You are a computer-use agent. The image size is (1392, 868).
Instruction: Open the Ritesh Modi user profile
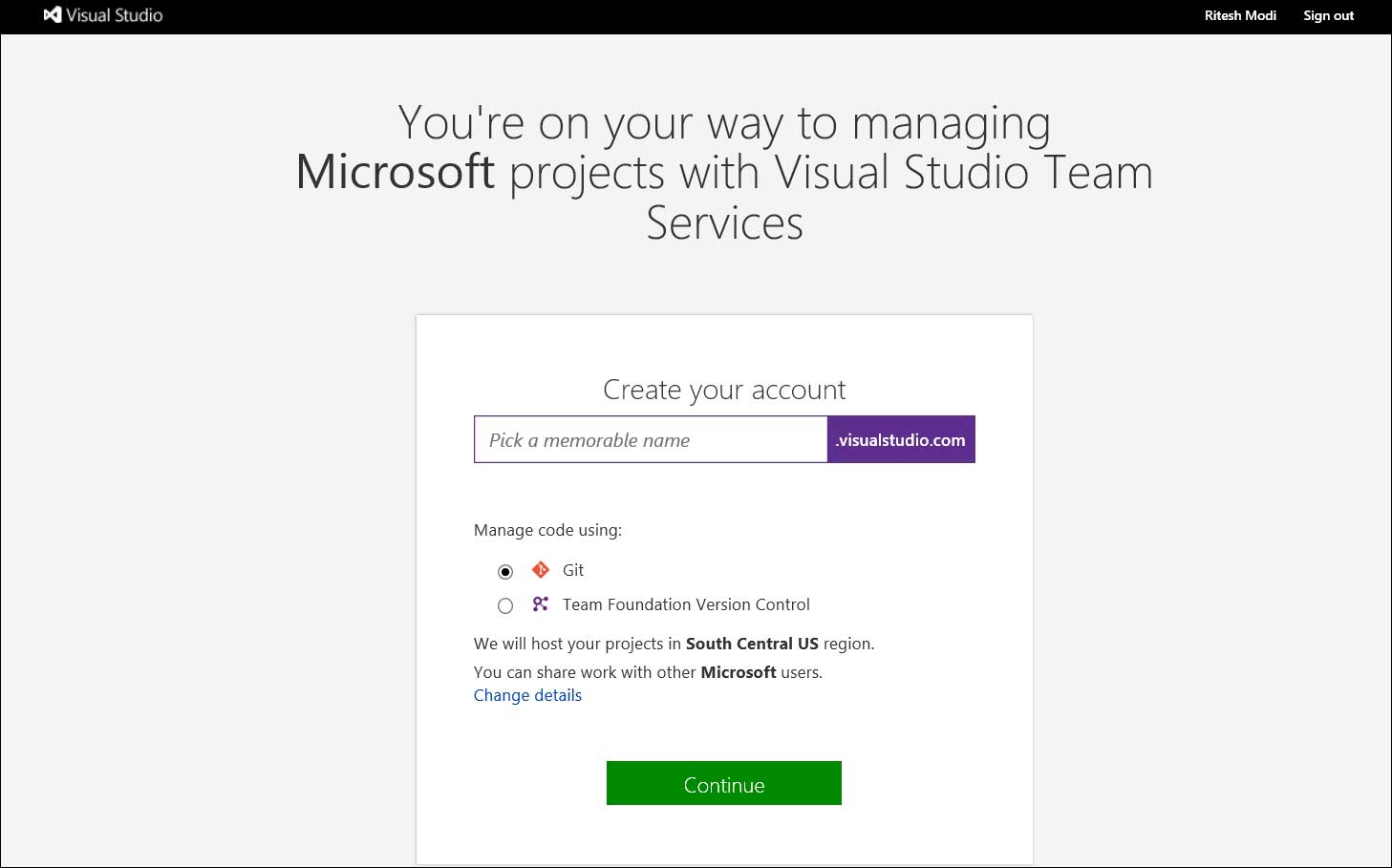[x=1240, y=15]
